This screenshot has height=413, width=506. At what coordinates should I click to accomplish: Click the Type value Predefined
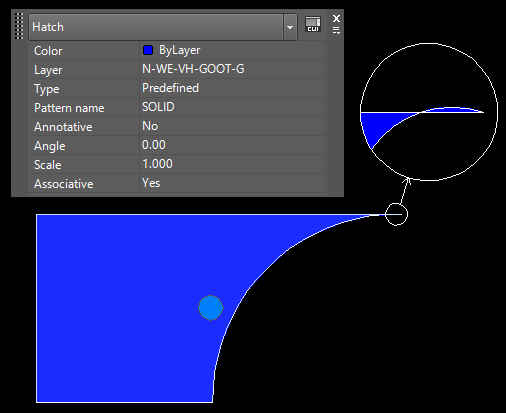[x=170, y=88]
